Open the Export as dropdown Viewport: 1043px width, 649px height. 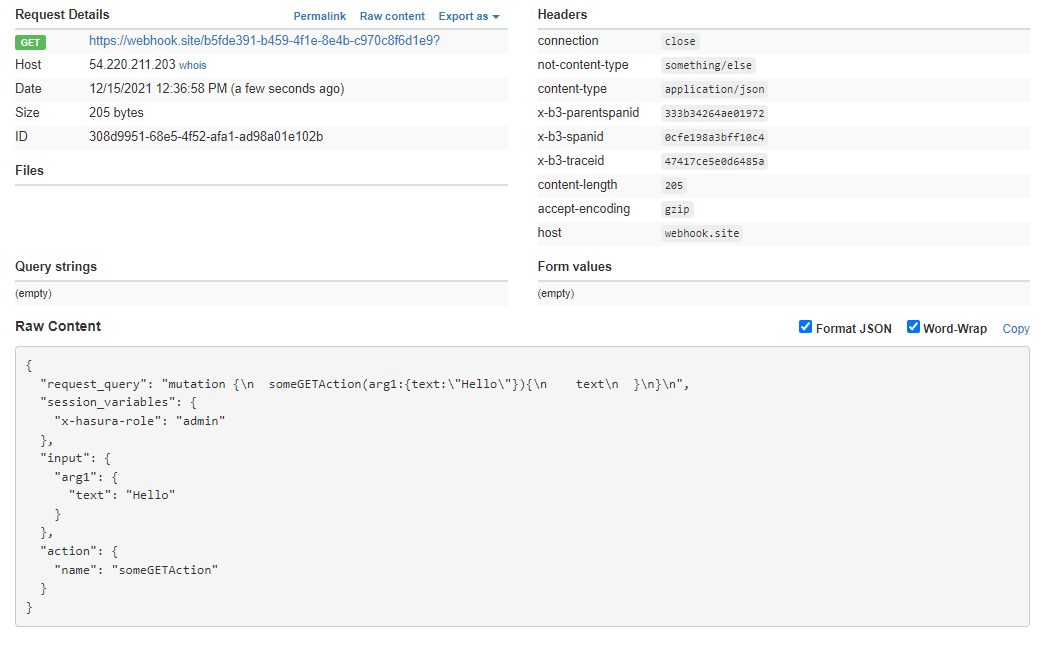468,16
